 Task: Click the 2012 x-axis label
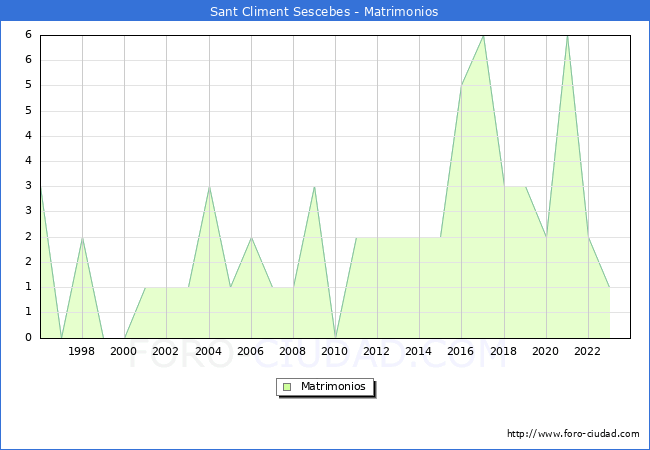click(376, 351)
